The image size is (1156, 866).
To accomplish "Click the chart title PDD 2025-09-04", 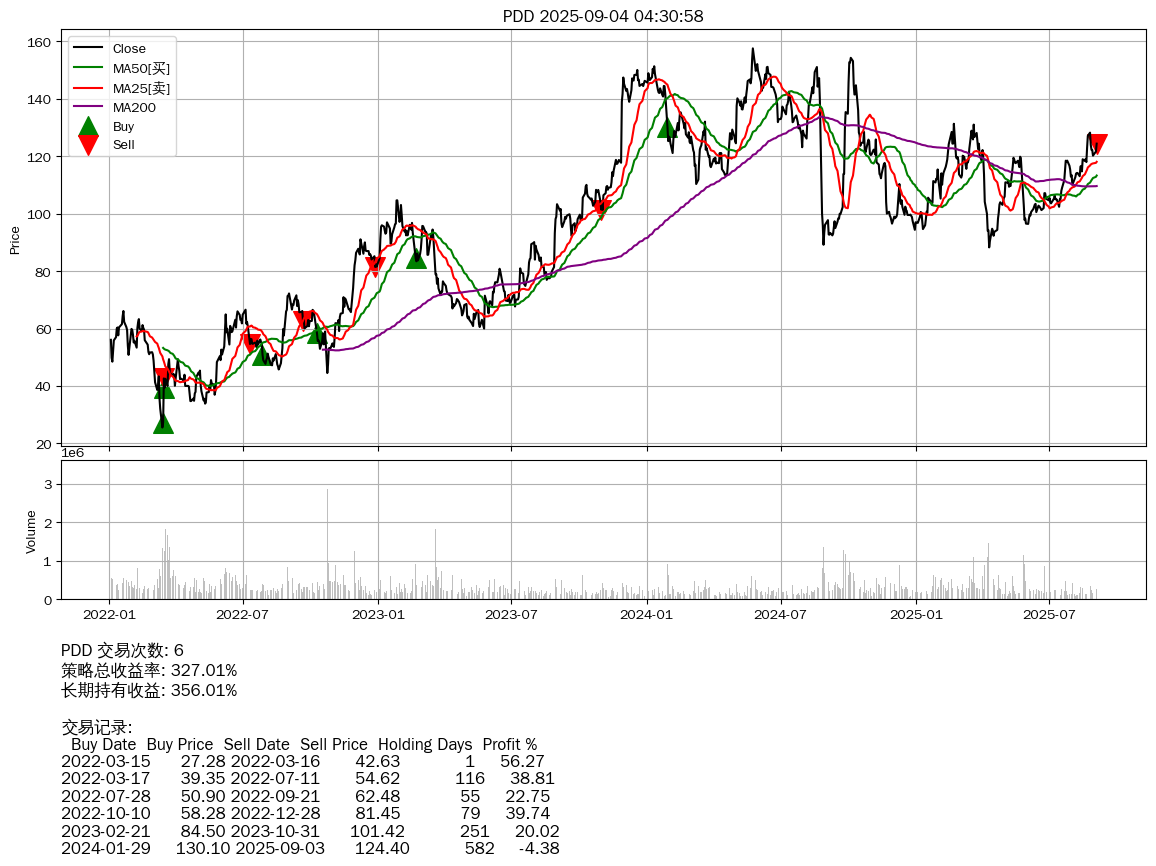I will coord(602,16).
